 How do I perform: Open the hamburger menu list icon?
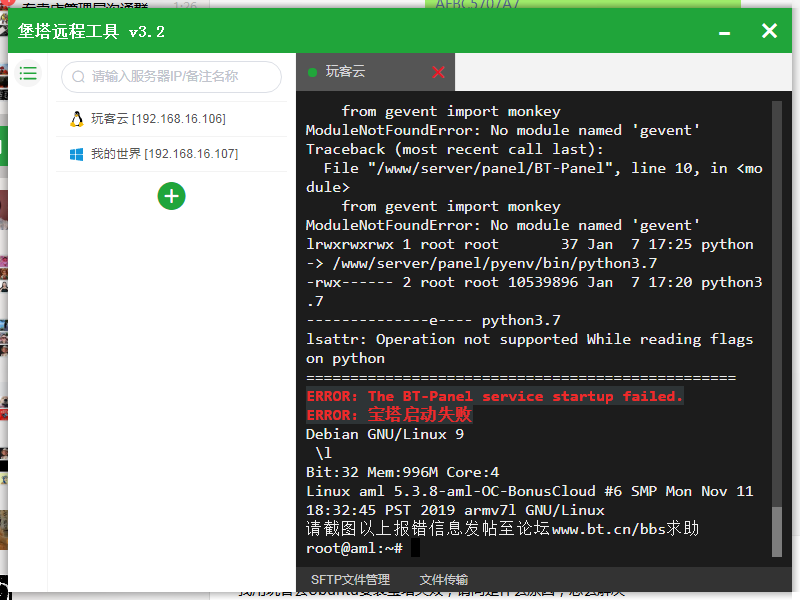(28, 73)
